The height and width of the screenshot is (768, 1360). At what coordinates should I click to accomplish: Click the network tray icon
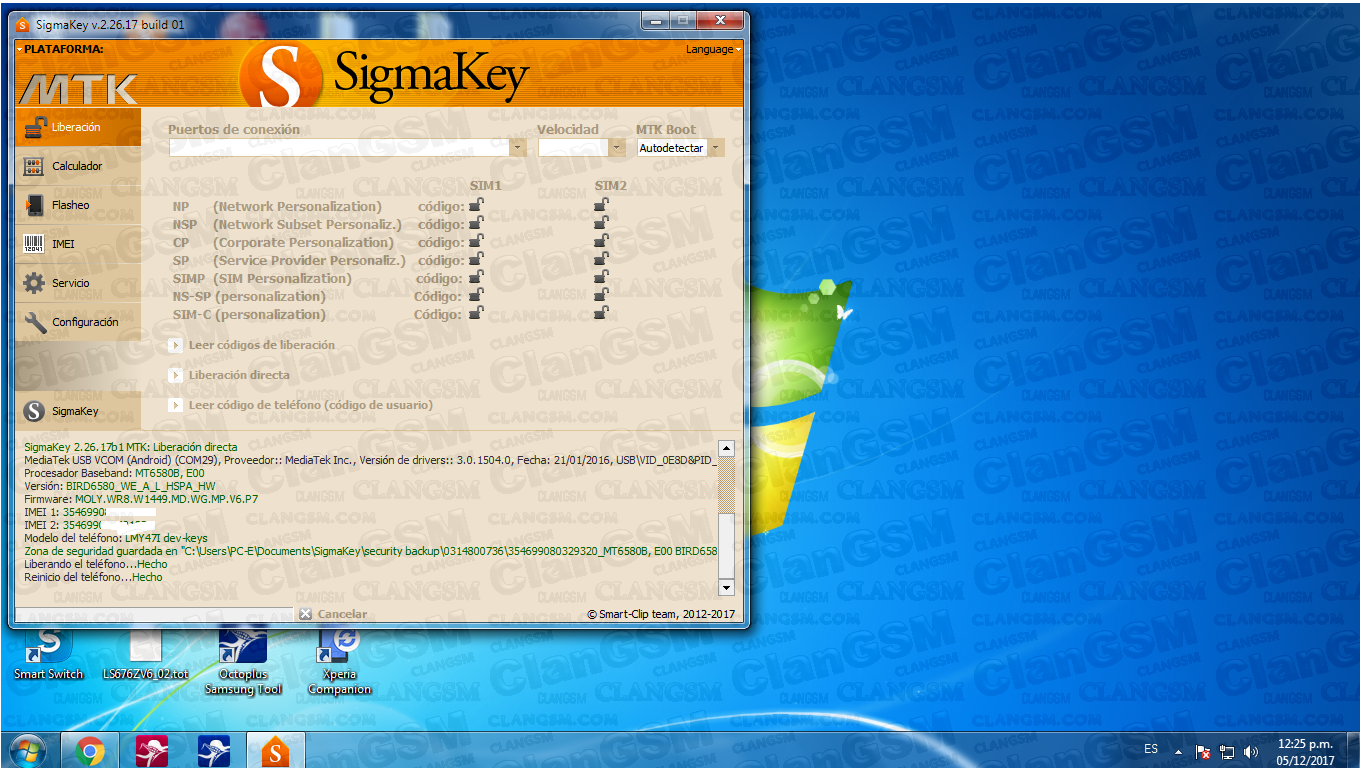(1227, 751)
